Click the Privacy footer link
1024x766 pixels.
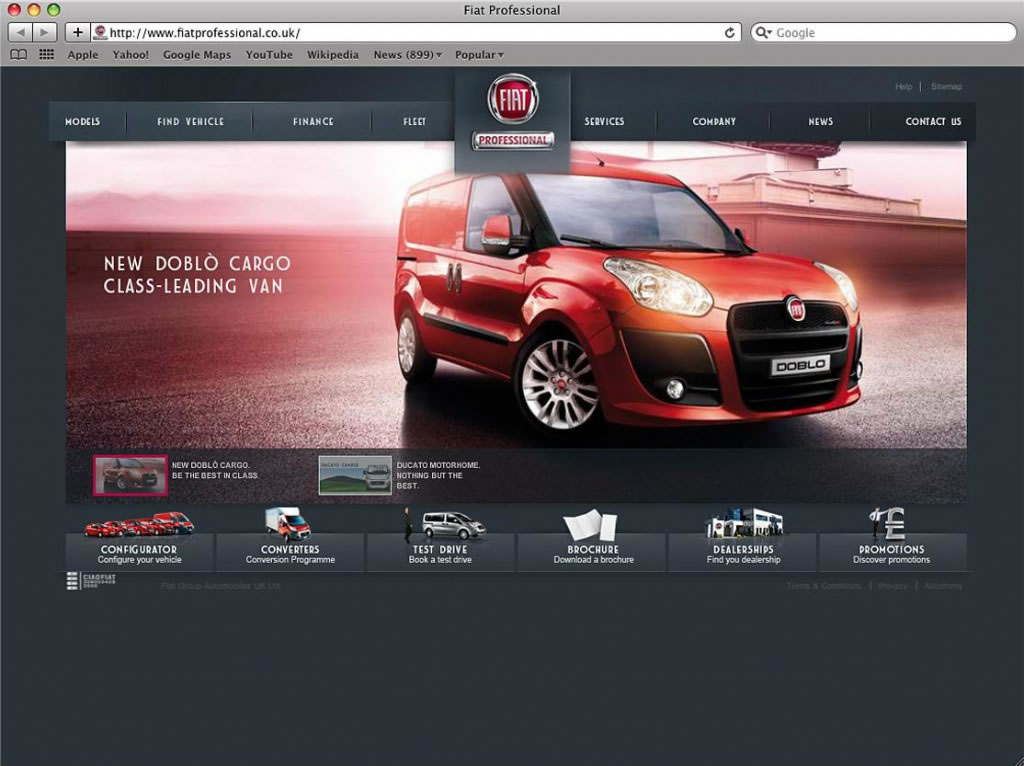(x=893, y=586)
